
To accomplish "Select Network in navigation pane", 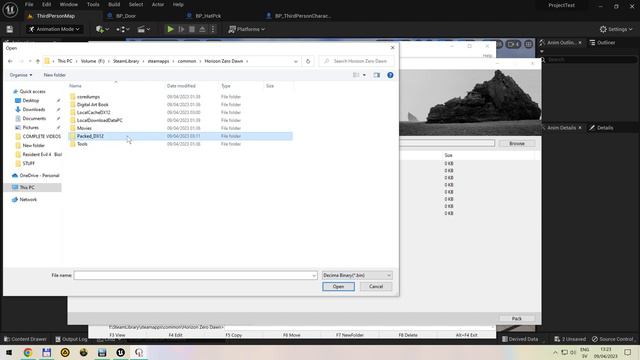I will click(28, 200).
